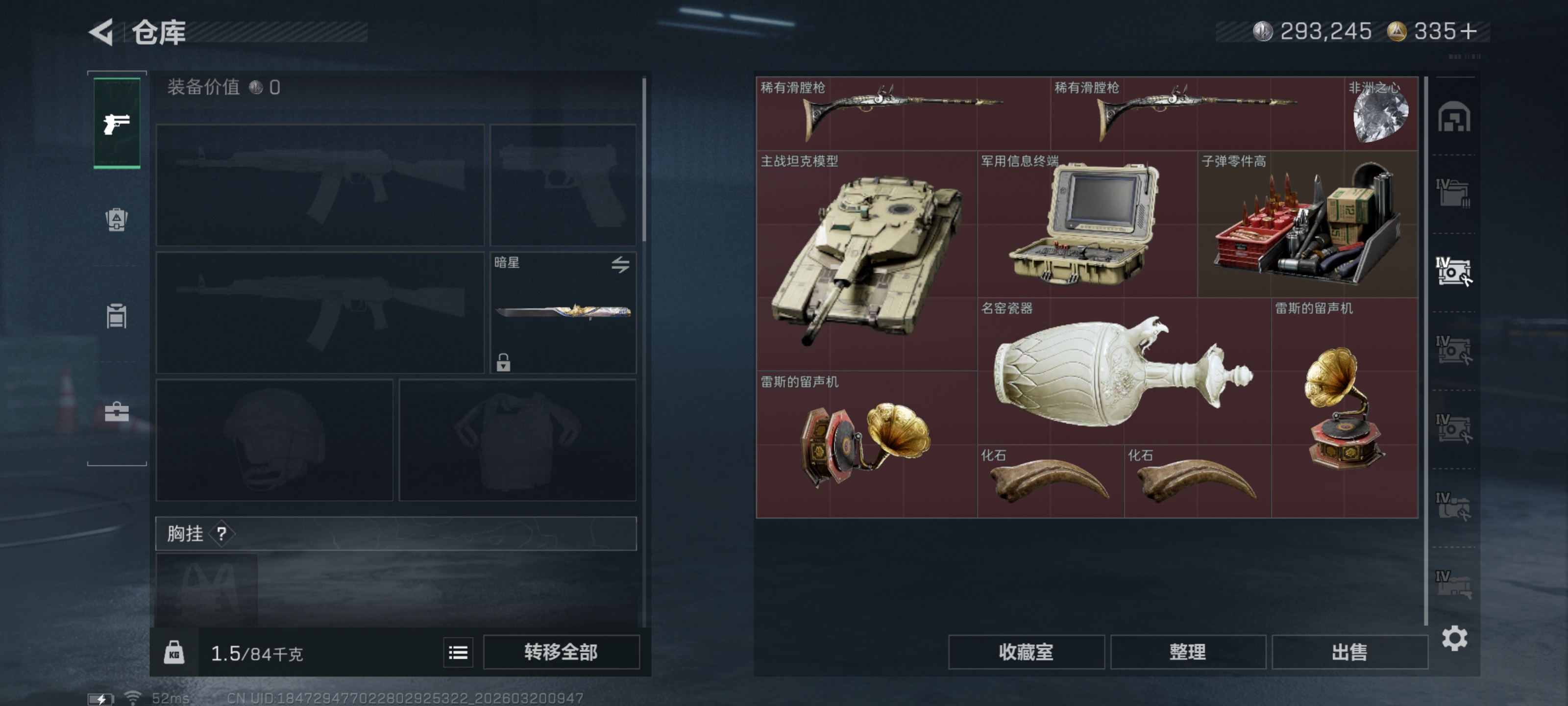Click the swap arrows on 暗星 knife slot

(x=620, y=264)
